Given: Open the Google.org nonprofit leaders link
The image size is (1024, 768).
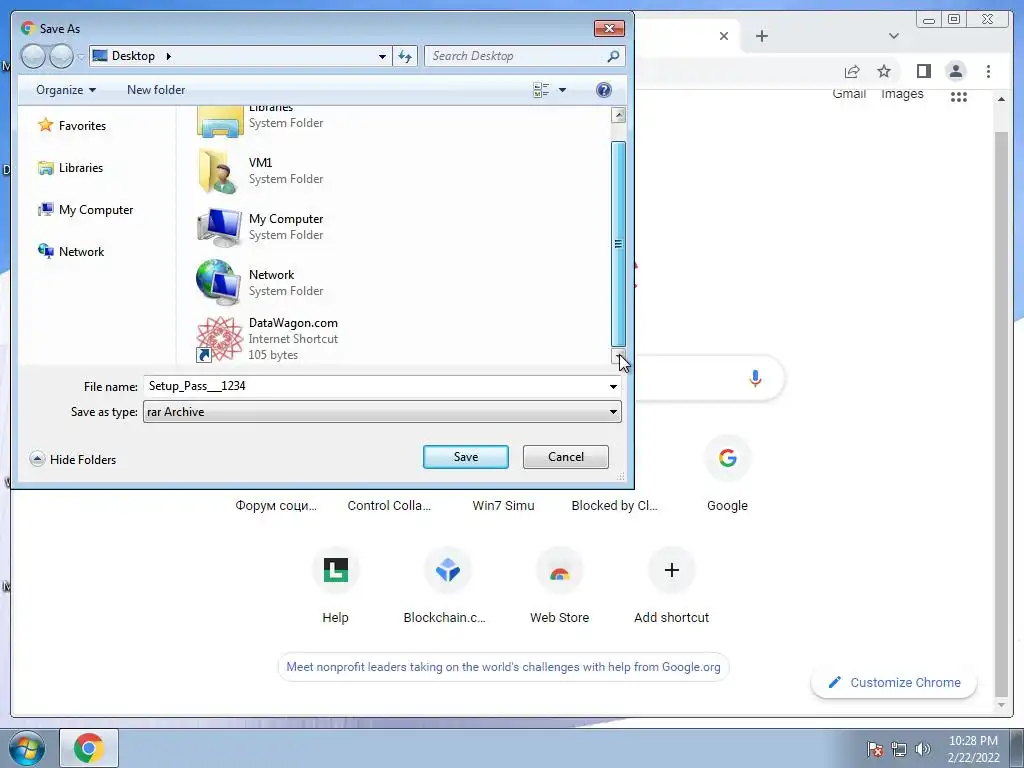Looking at the screenshot, I should (504, 667).
